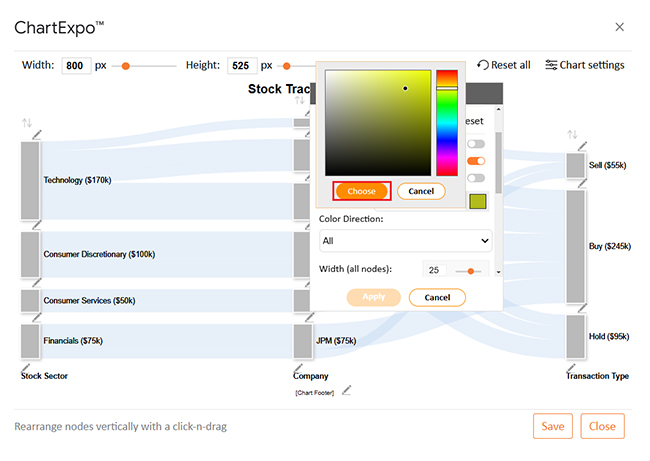
Task: Click the Choose button in color picker
Action: coord(361,191)
